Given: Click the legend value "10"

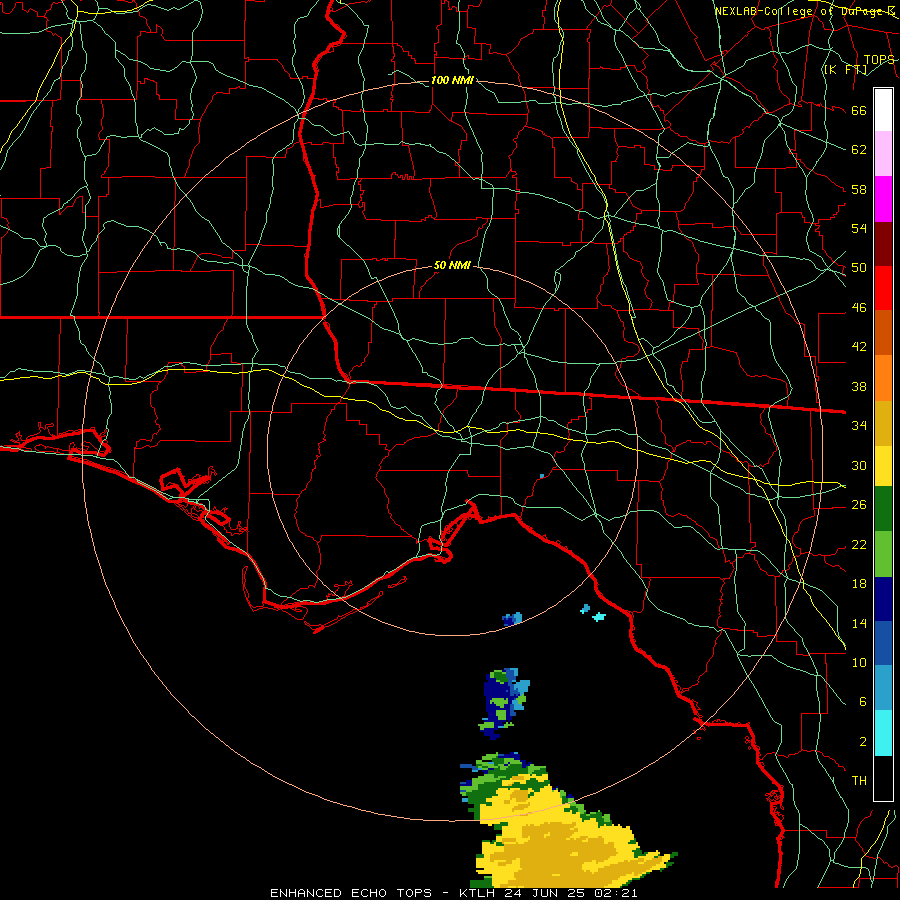Looking at the screenshot, I should (x=859, y=662).
